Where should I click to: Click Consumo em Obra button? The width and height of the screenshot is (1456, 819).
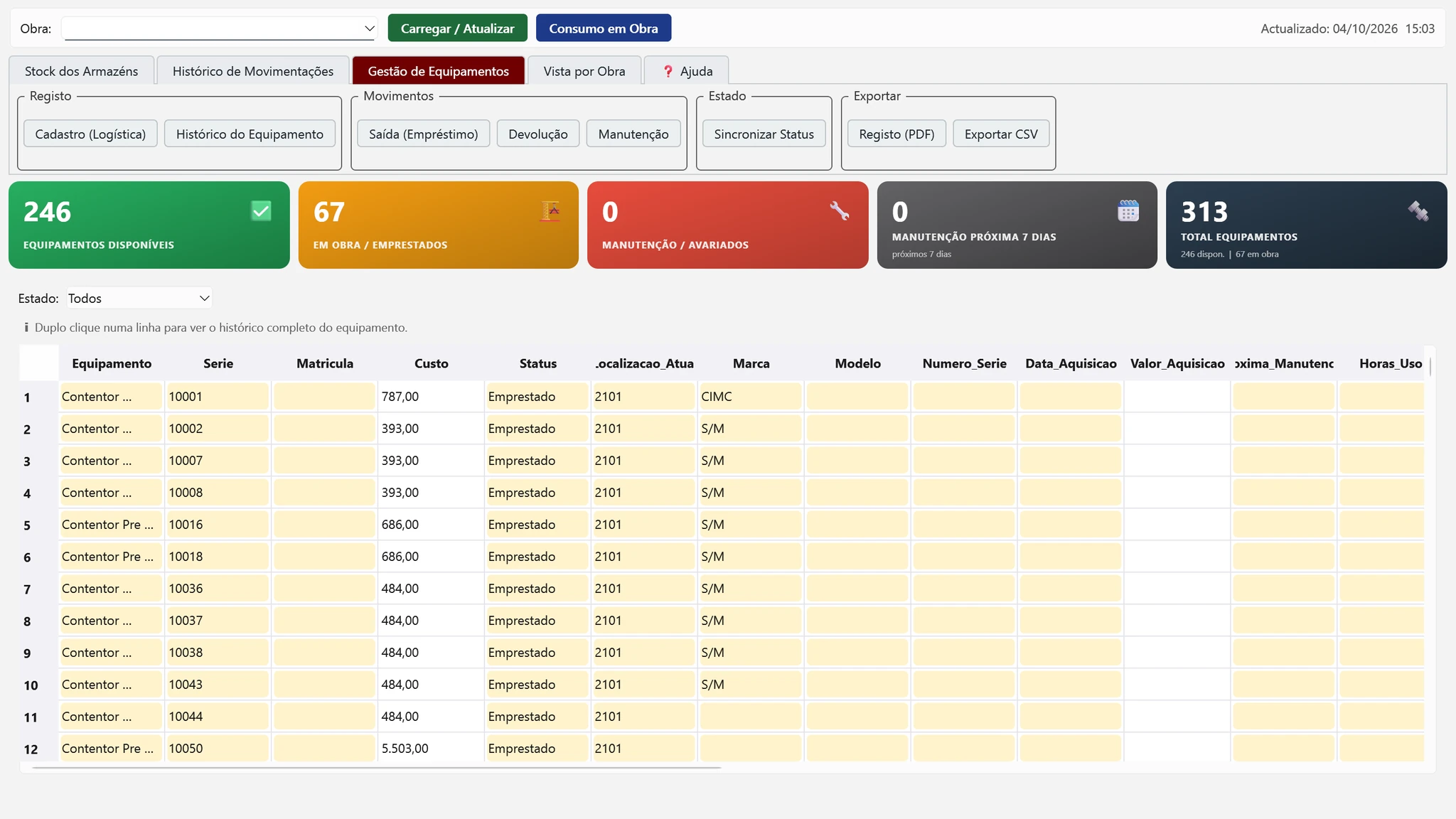point(604,28)
